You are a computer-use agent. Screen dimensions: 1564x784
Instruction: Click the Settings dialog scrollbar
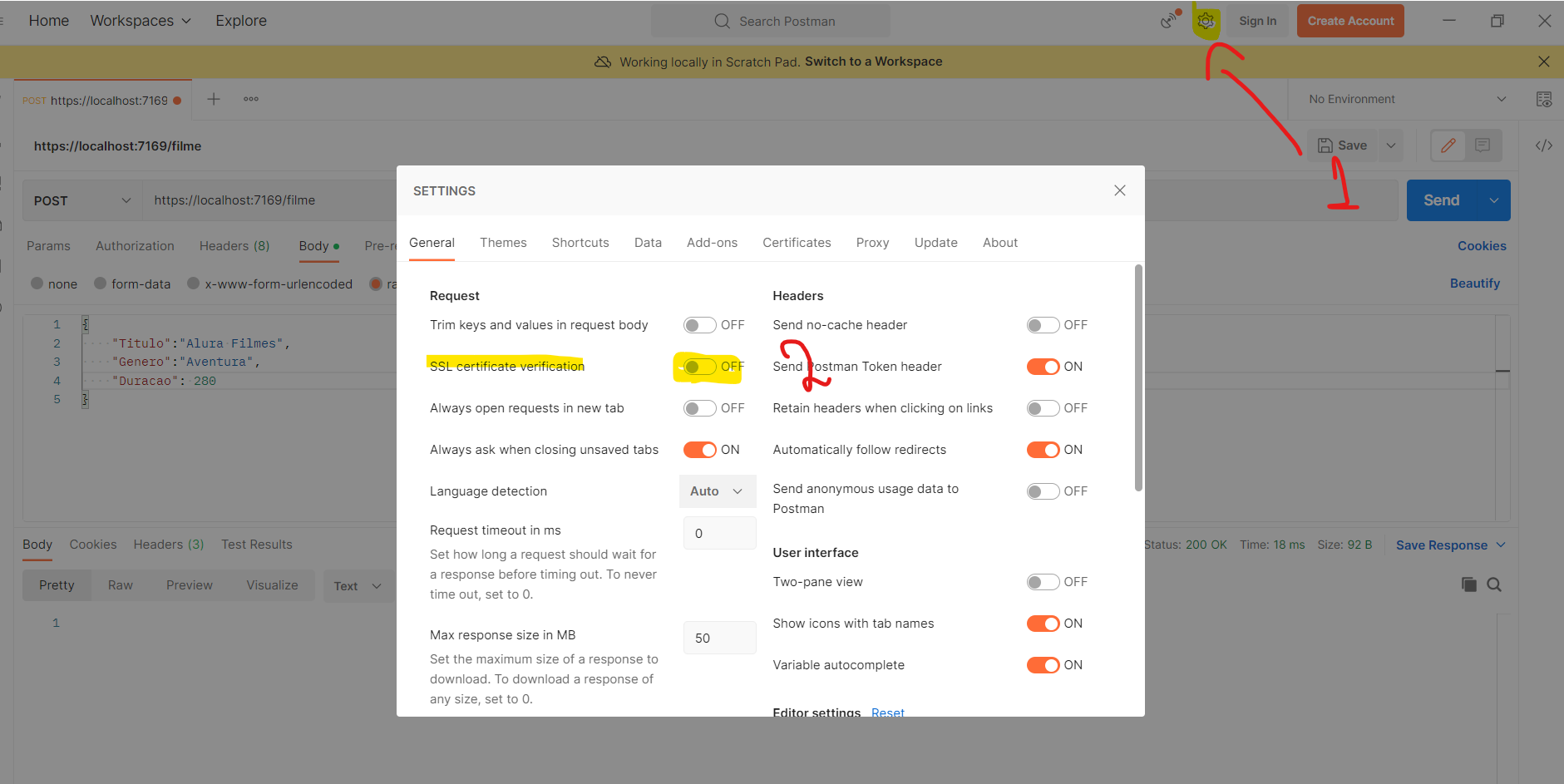tap(1138, 378)
